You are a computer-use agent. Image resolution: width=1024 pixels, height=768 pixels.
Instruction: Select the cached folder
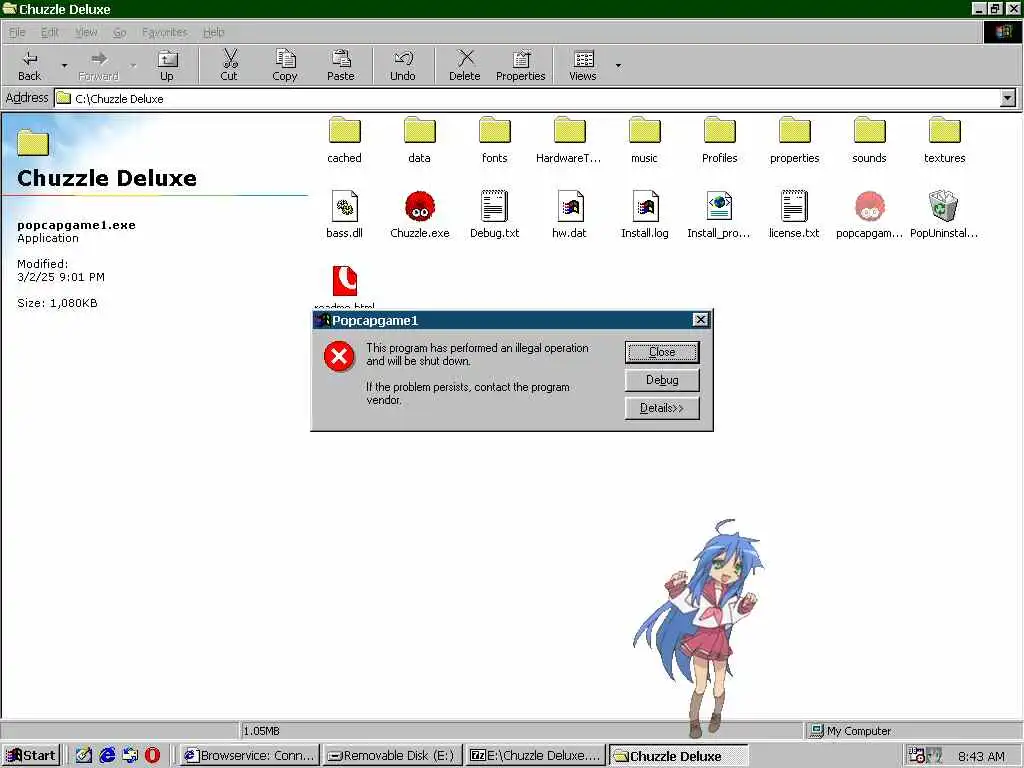[x=344, y=140]
